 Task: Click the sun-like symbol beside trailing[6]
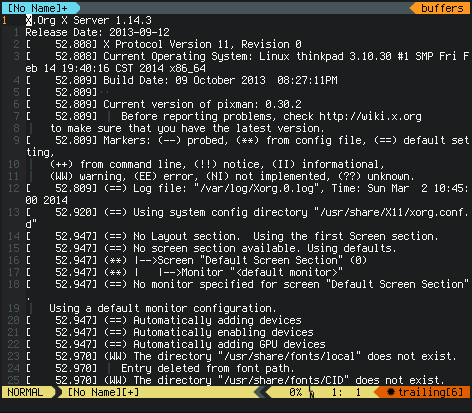coord(391,392)
